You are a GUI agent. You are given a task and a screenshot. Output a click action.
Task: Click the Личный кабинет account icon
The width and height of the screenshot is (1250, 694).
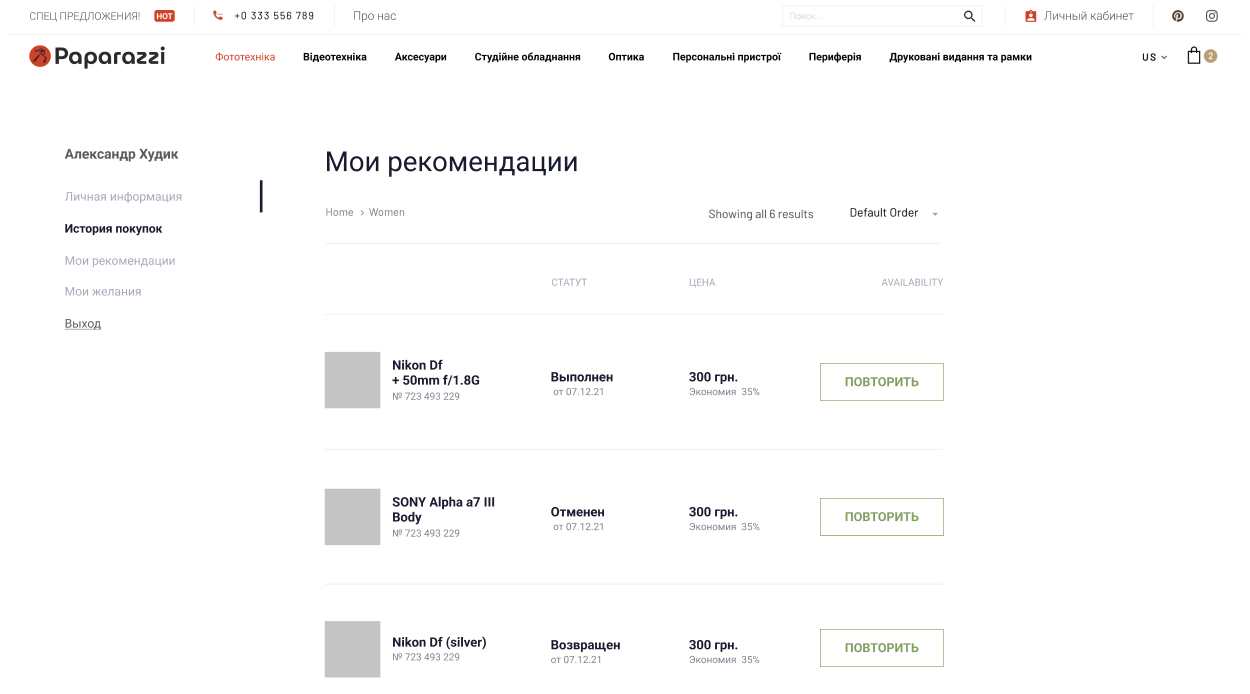[x=1031, y=16]
